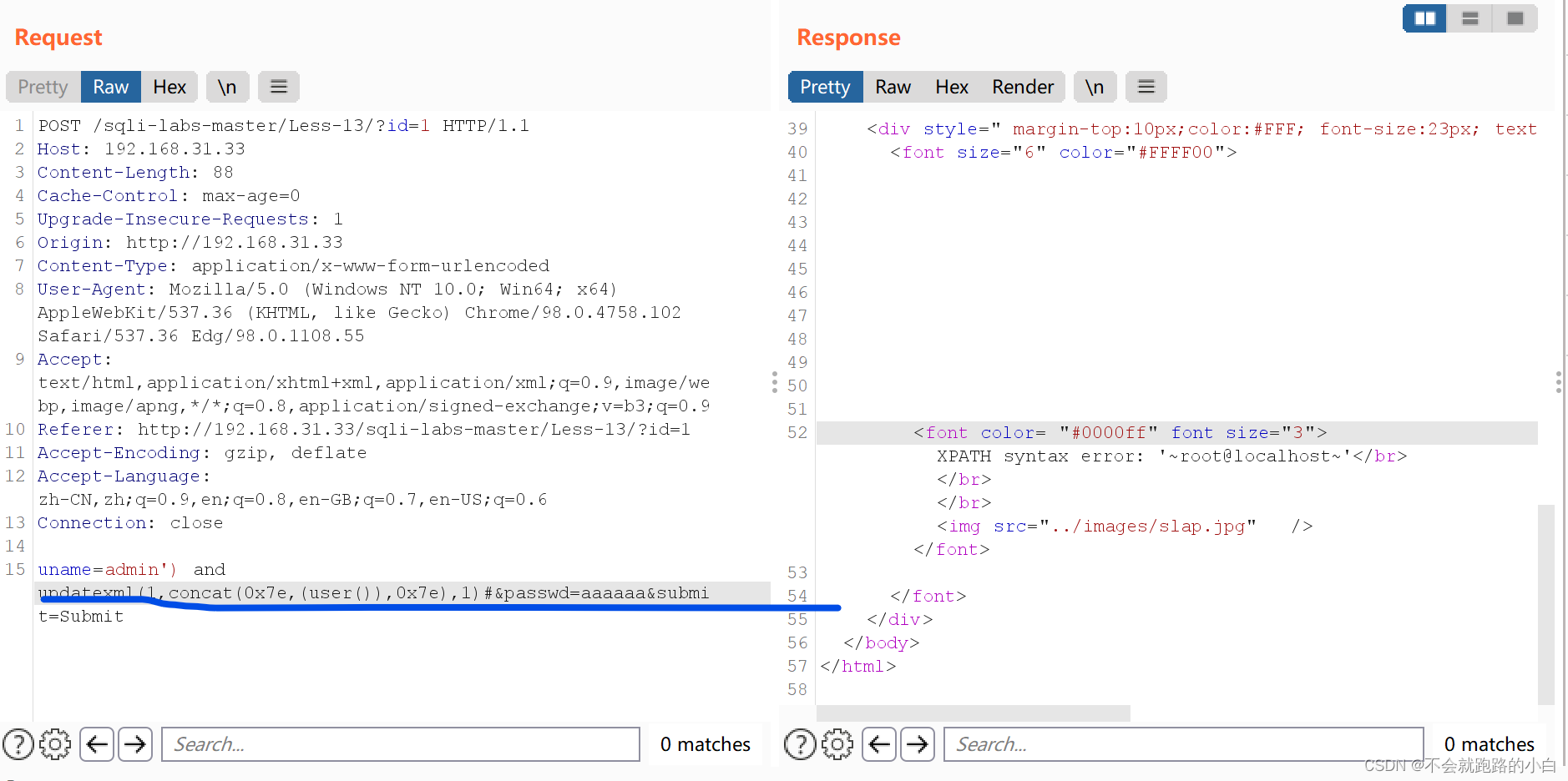1568x781 pixels.
Task: Go to next Response search match
Action: (918, 744)
